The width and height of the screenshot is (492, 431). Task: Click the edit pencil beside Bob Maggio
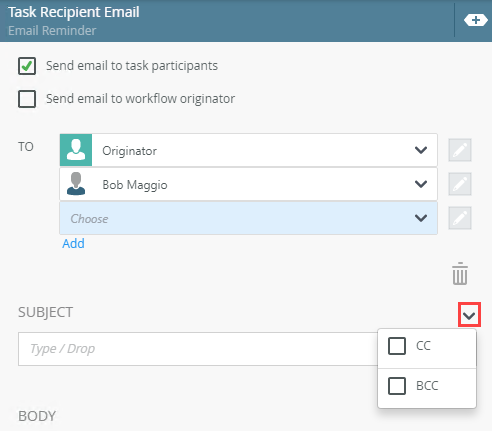coord(460,184)
